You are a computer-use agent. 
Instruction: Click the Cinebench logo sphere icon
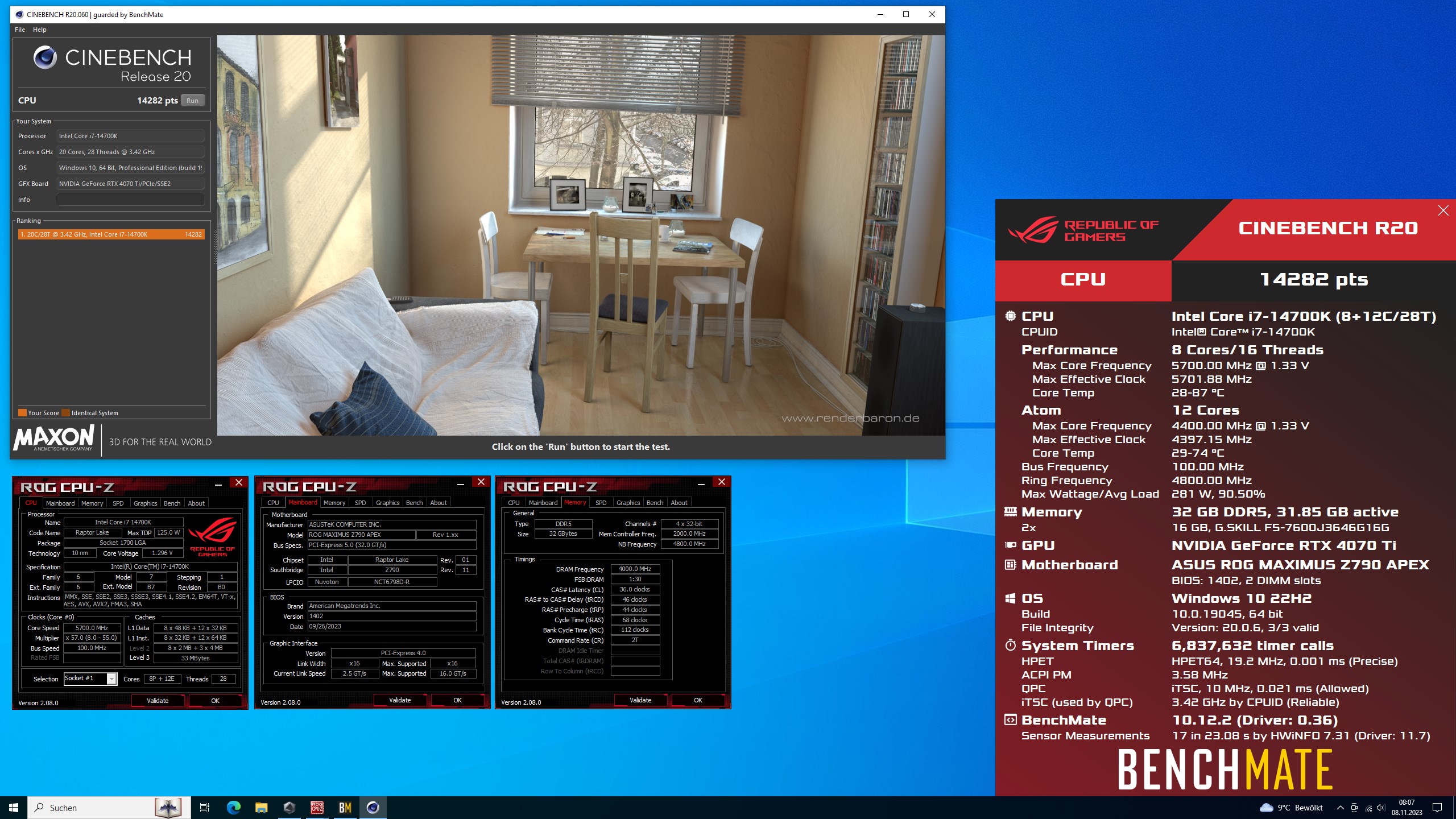pyautogui.click(x=45, y=57)
